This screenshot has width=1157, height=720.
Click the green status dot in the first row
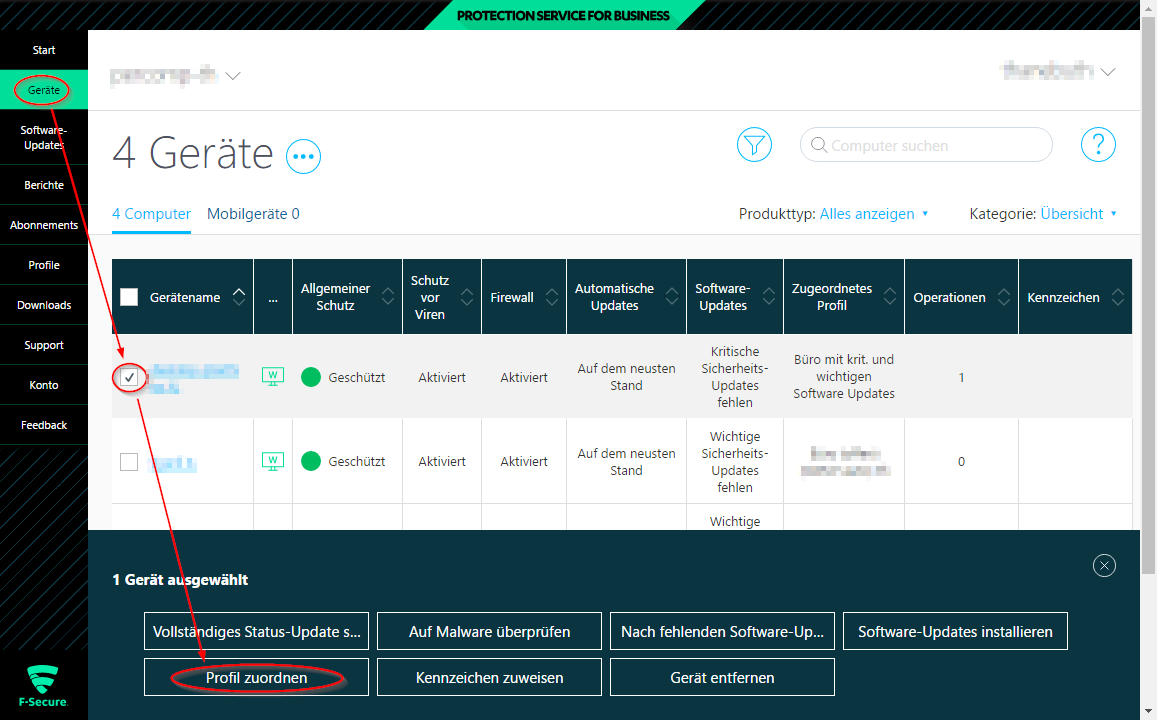[311, 377]
